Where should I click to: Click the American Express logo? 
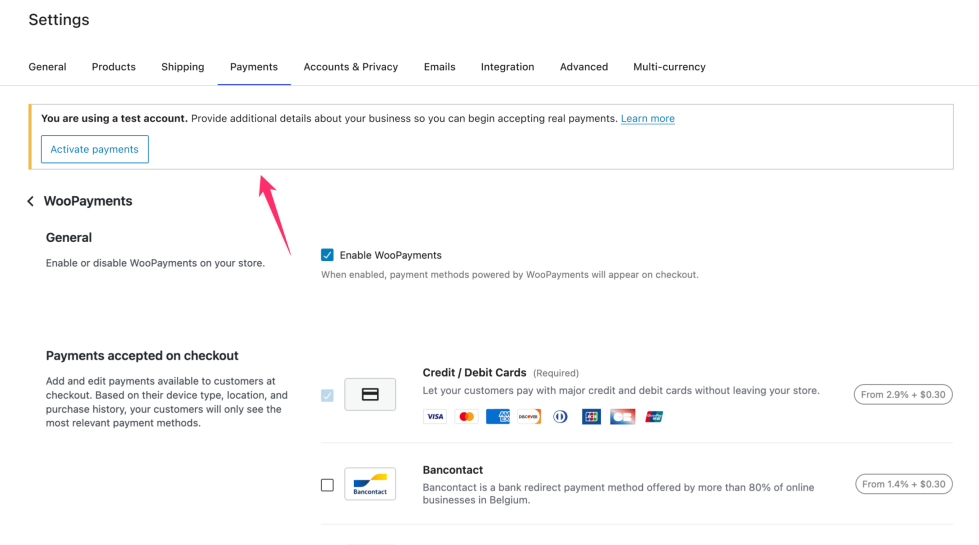(x=498, y=417)
